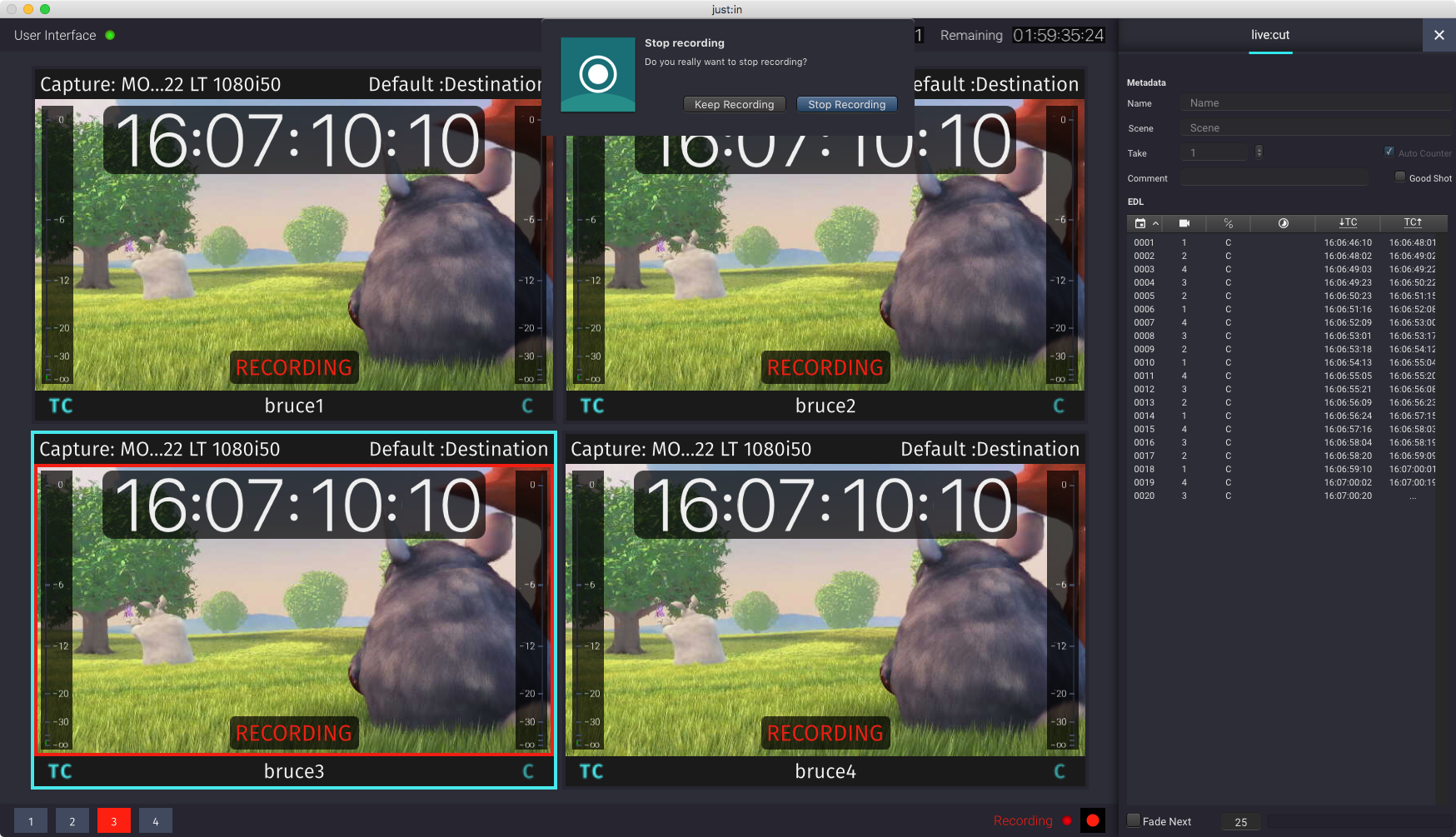This screenshot has height=837, width=1456.
Task: Click the left audio meter of bruce3
Action: 58,610
